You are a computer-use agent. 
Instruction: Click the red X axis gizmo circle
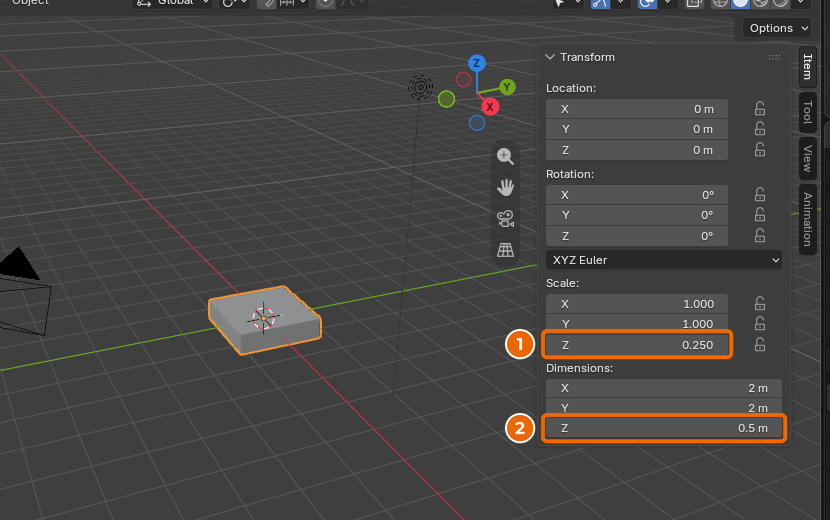pyautogui.click(x=490, y=107)
